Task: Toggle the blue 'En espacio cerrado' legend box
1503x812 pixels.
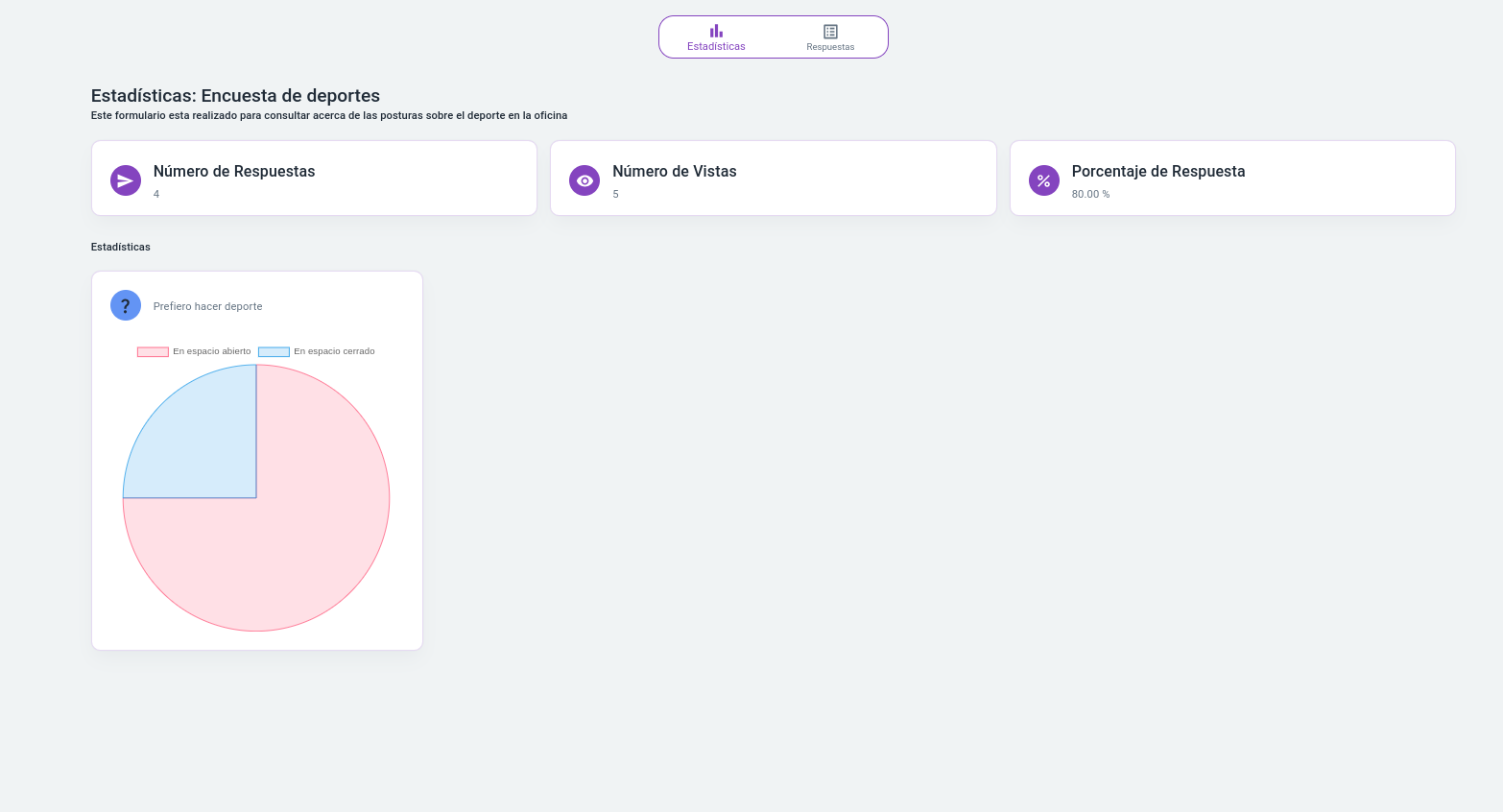Action: pyautogui.click(x=274, y=351)
